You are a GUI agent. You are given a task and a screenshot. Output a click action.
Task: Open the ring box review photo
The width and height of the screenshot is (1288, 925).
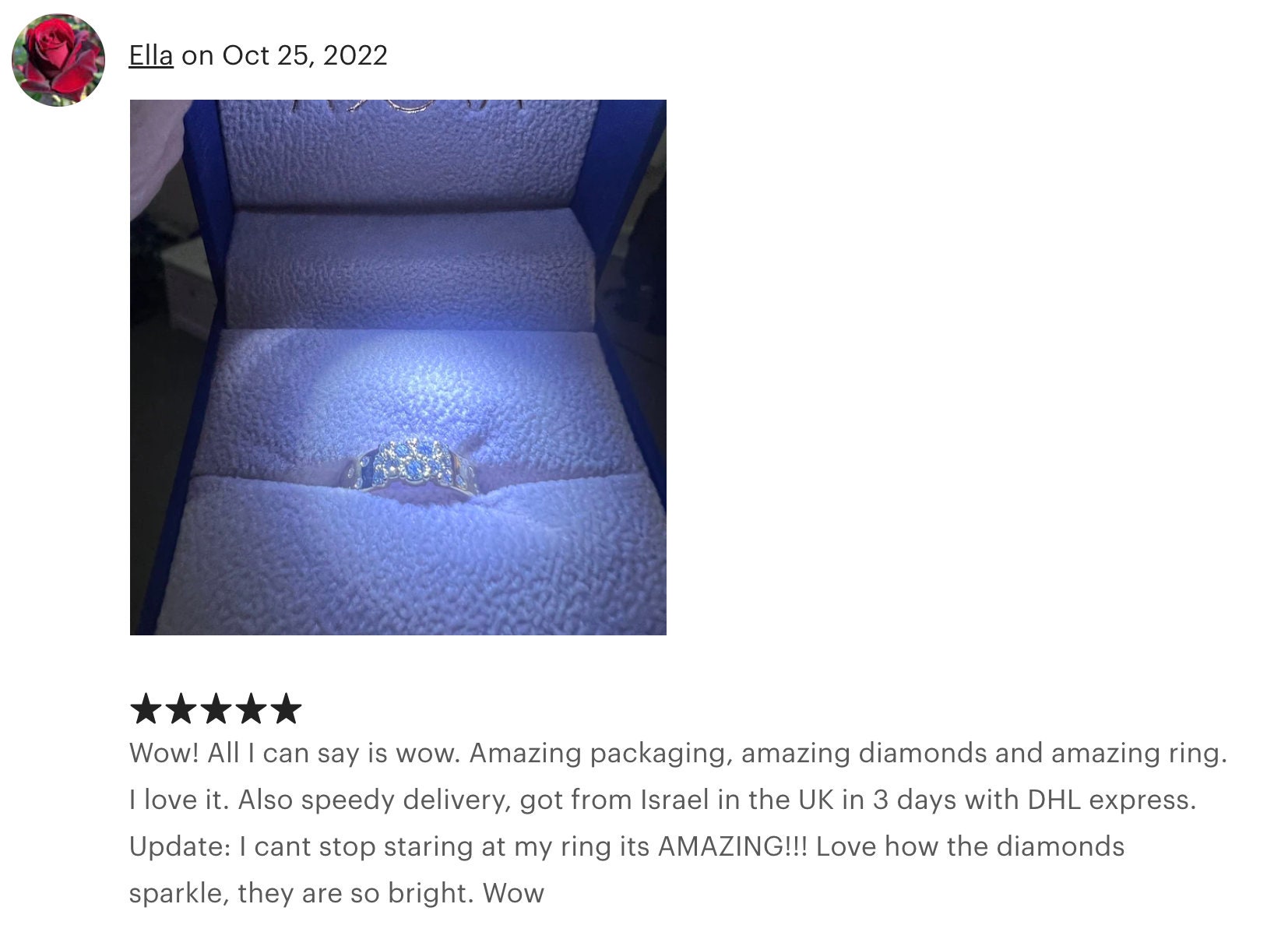(398, 368)
